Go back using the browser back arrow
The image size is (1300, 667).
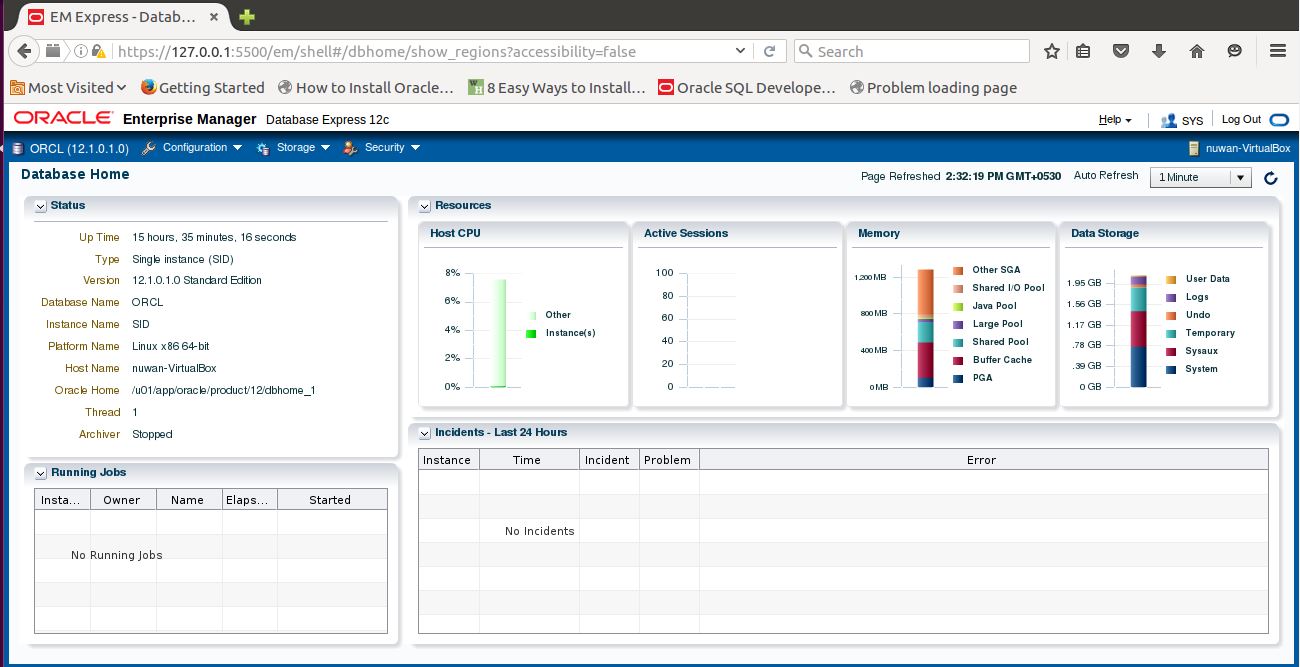click(26, 51)
